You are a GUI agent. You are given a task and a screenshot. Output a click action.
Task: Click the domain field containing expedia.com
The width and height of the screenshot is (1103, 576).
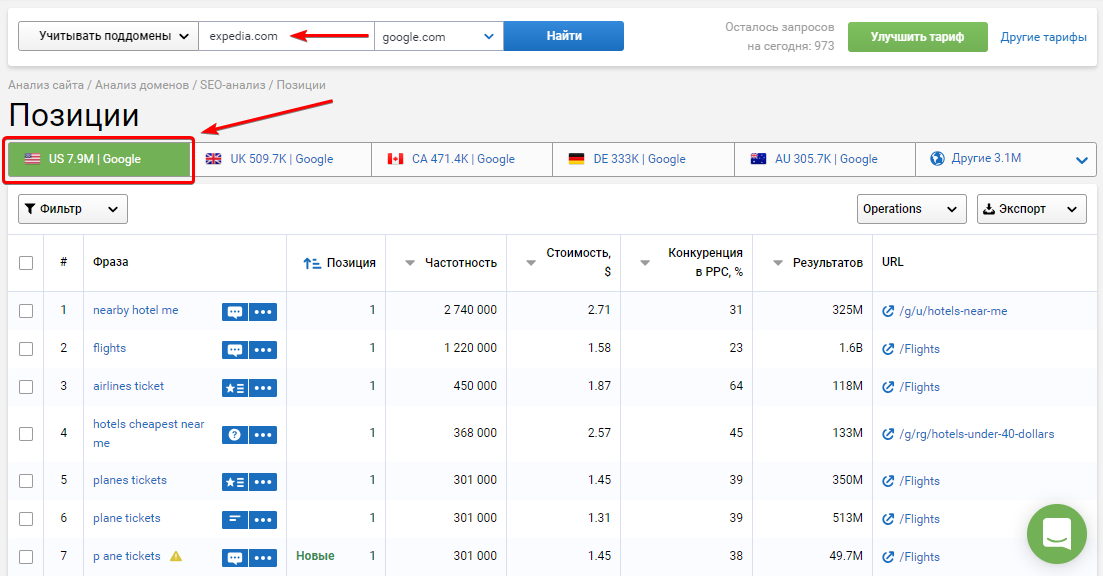pyautogui.click(x=286, y=36)
